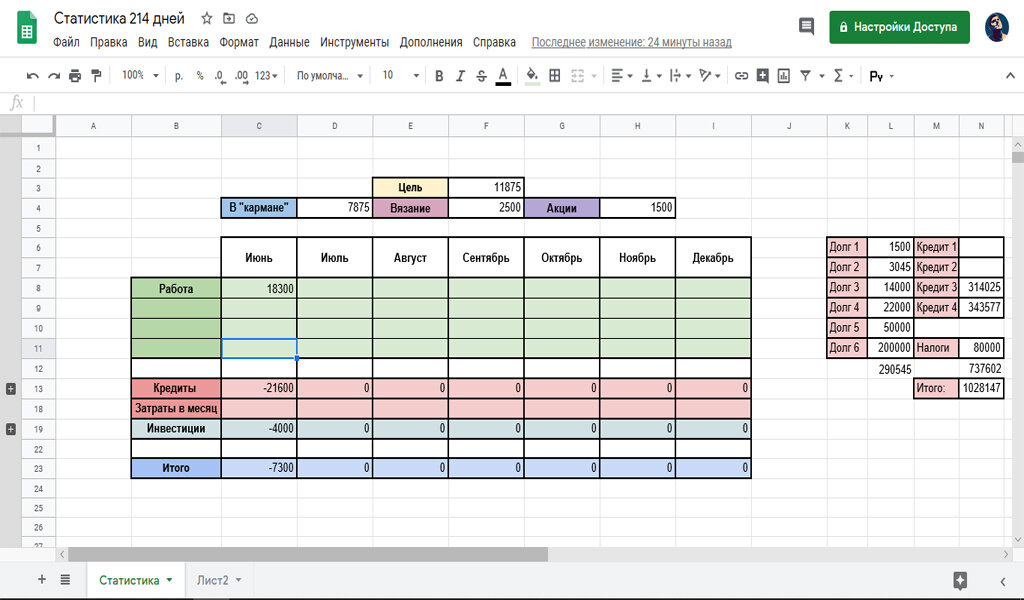Apply percent format
This screenshot has width=1024, height=600.
tap(200, 76)
